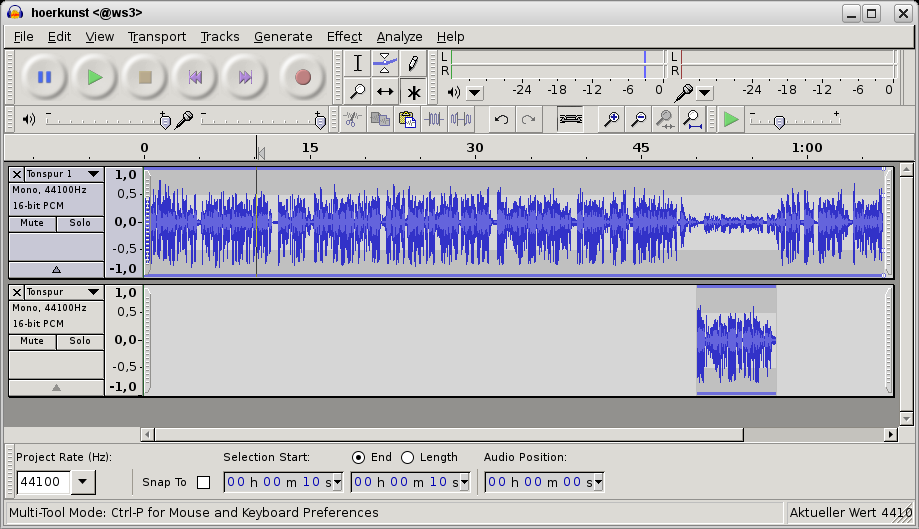Image resolution: width=919 pixels, height=529 pixels.
Task: Open the File menu
Action: tap(23, 36)
